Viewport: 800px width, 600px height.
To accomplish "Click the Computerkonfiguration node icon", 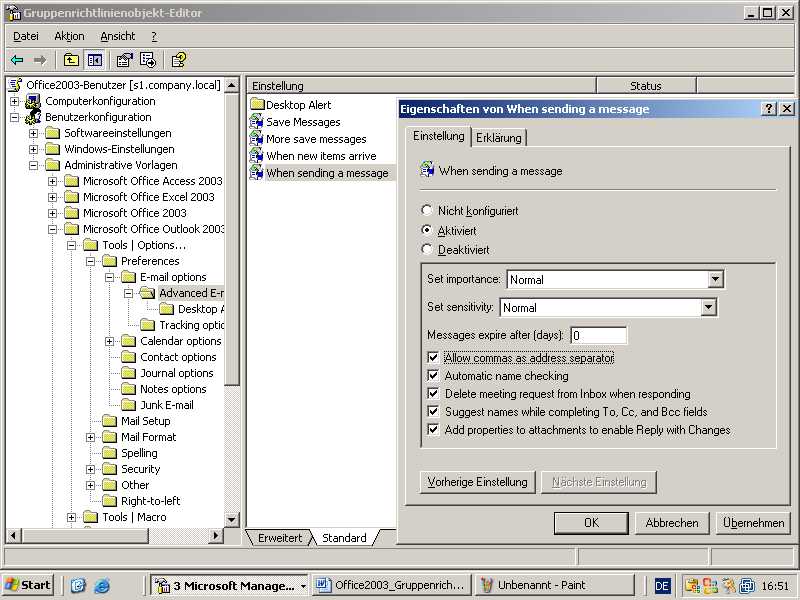I will coord(34,101).
